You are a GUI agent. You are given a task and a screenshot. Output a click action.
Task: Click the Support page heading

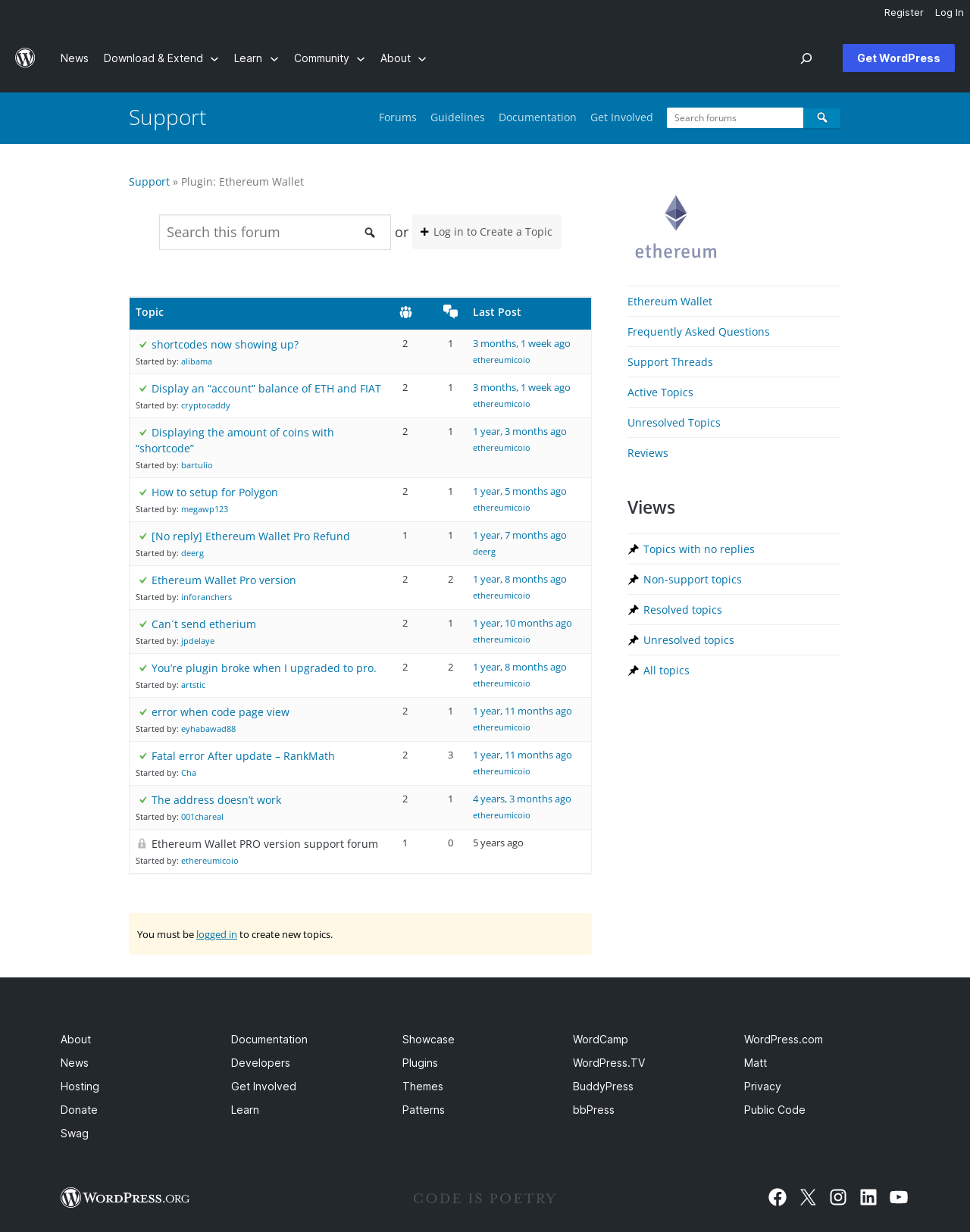click(x=167, y=117)
